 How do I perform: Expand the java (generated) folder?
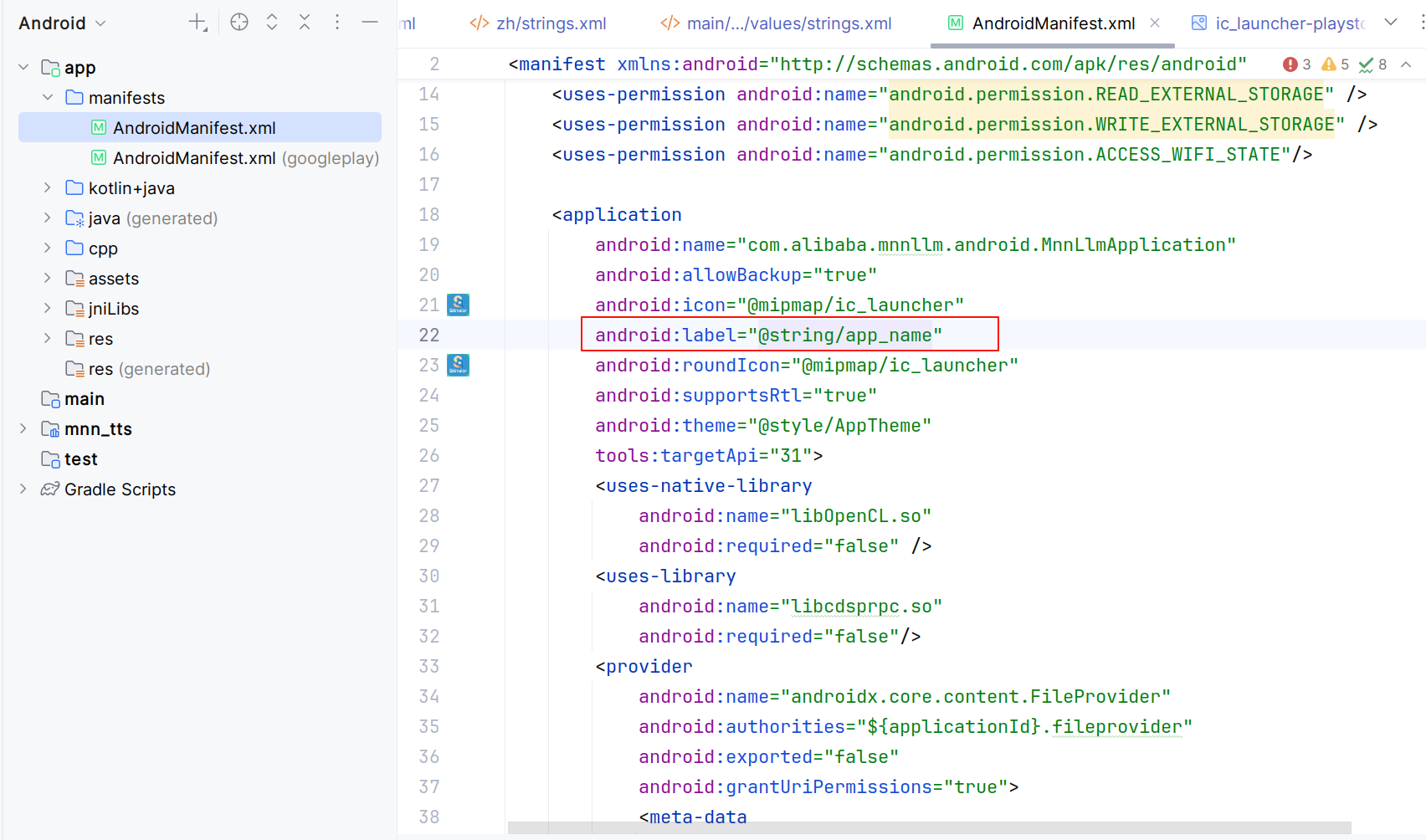coord(48,218)
